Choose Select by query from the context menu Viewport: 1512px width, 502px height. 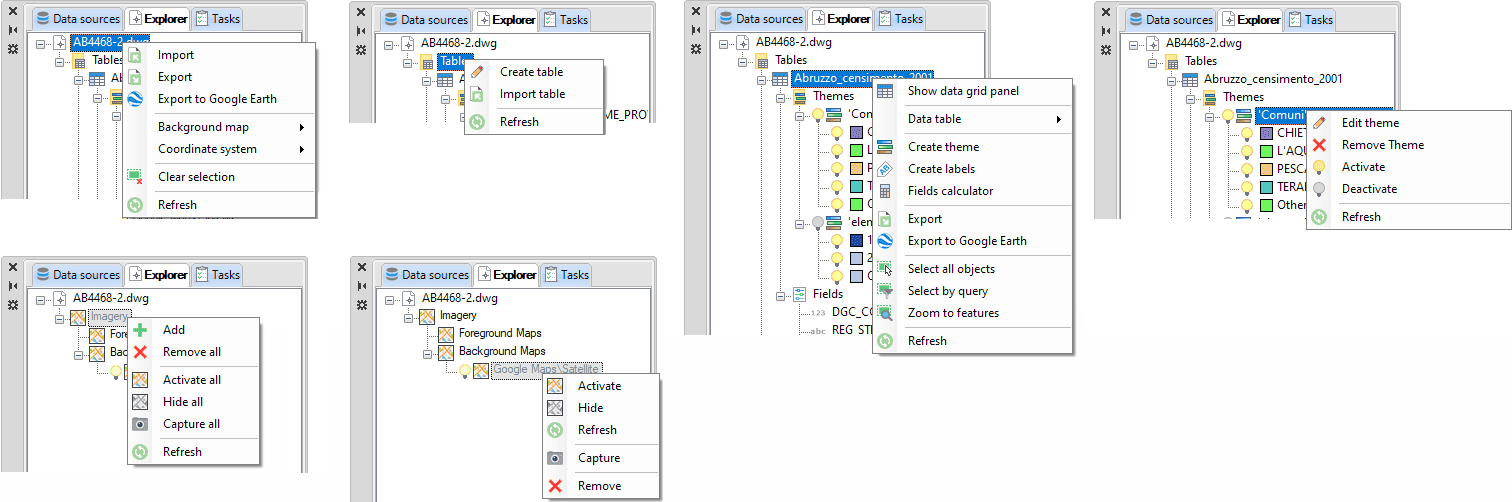pyautogui.click(x=947, y=291)
